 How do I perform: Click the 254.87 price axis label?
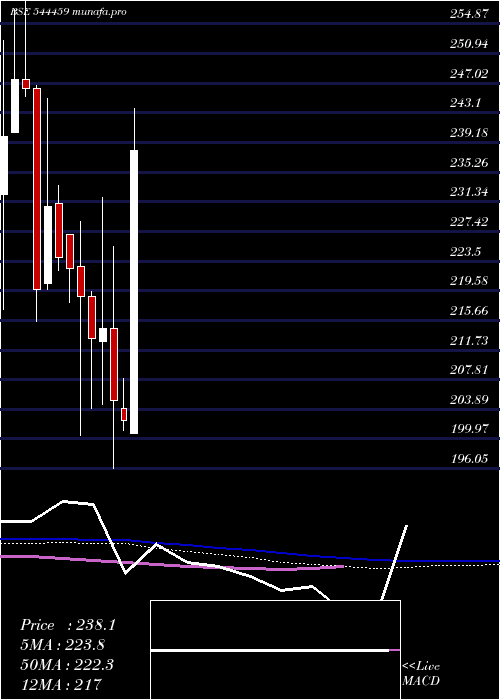[x=469, y=14]
